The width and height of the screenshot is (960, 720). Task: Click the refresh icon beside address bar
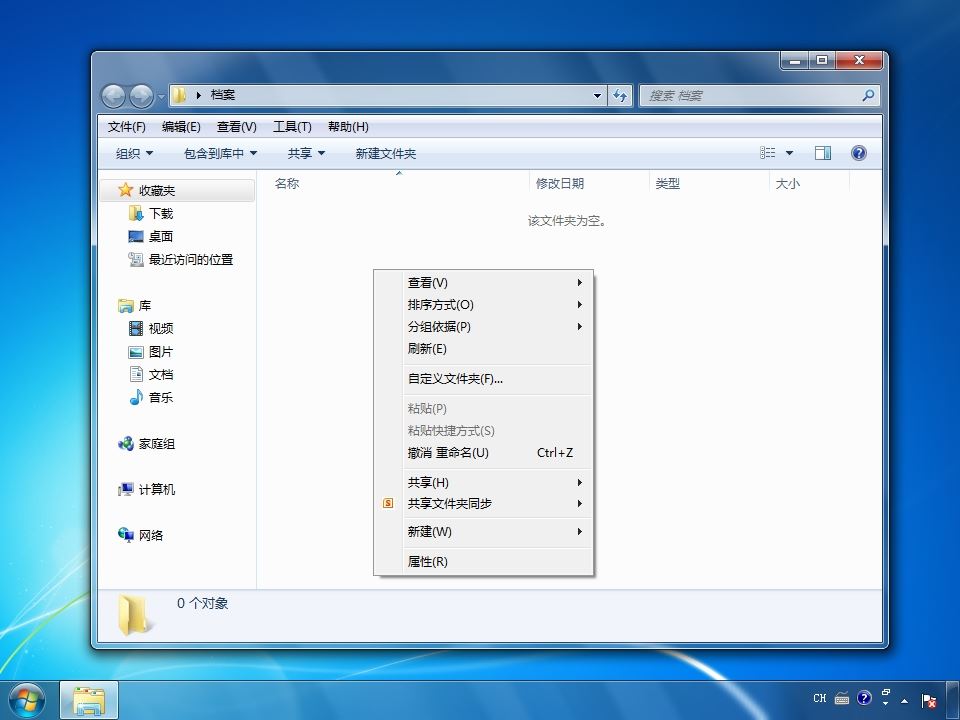point(620,96)
